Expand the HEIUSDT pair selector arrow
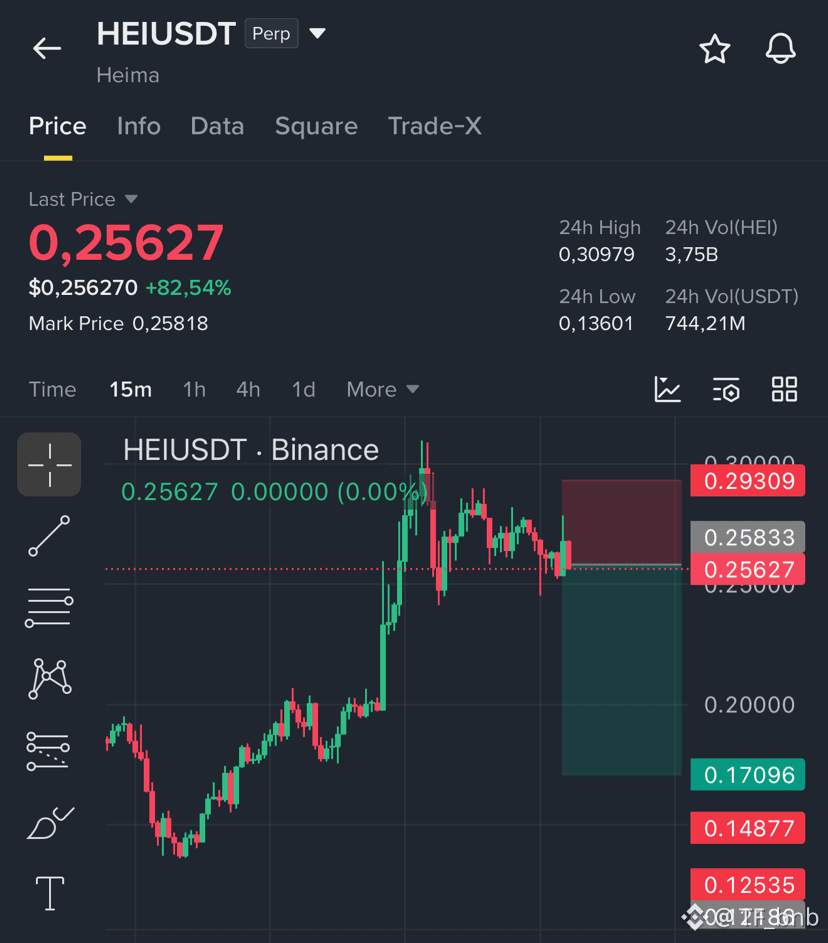The image size is (828, 943). tap(317, 33)
